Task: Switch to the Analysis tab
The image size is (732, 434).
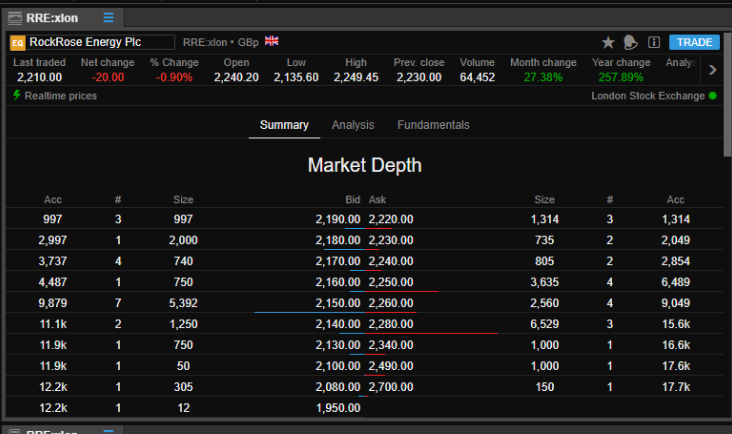Action: (x=353, y=125)
